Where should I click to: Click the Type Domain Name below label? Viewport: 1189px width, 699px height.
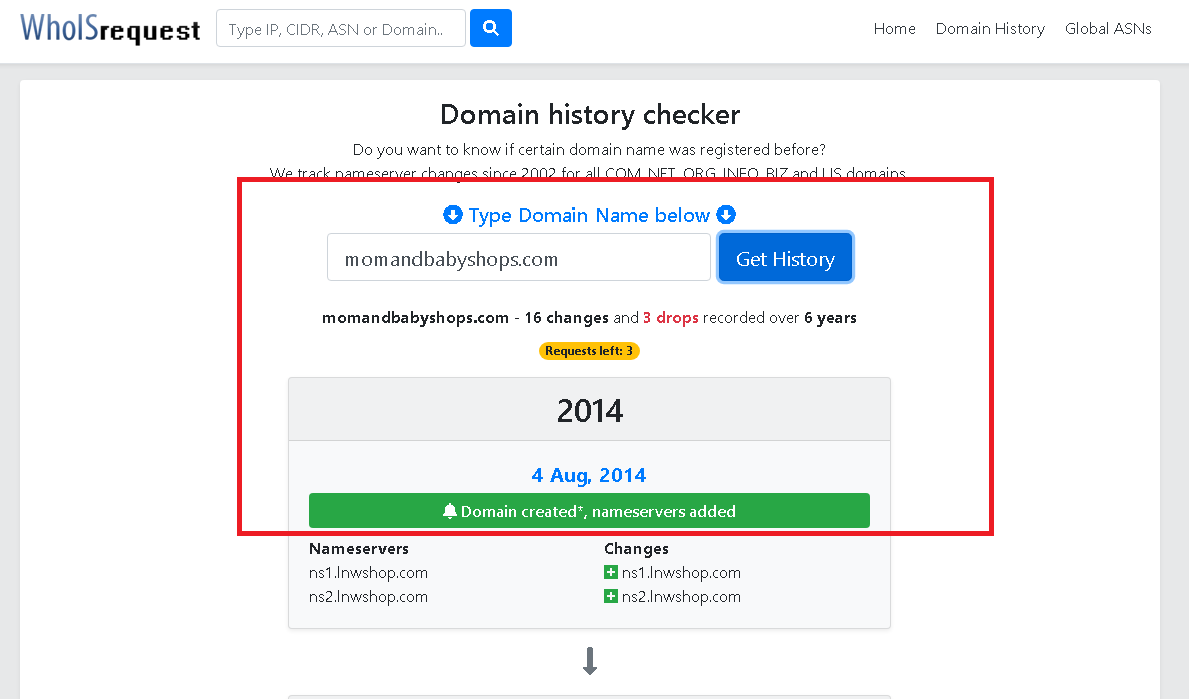(589, 215)
